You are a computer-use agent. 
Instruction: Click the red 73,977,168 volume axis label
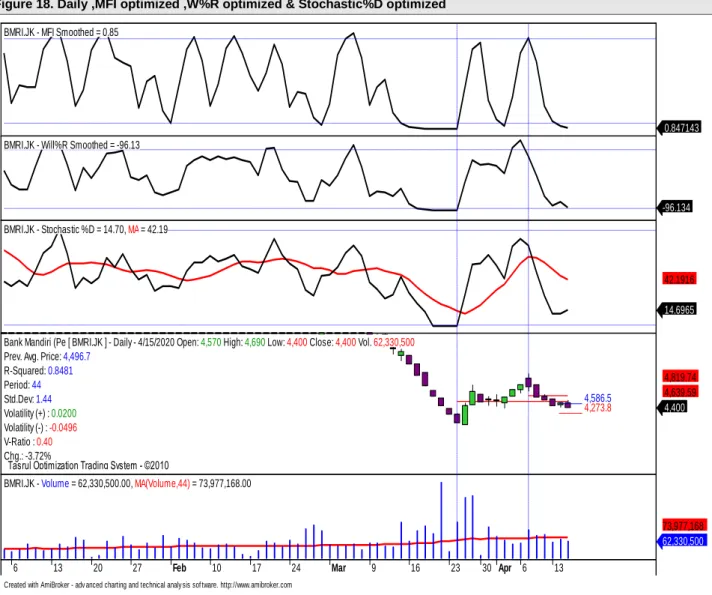click(x=683, y=526)
